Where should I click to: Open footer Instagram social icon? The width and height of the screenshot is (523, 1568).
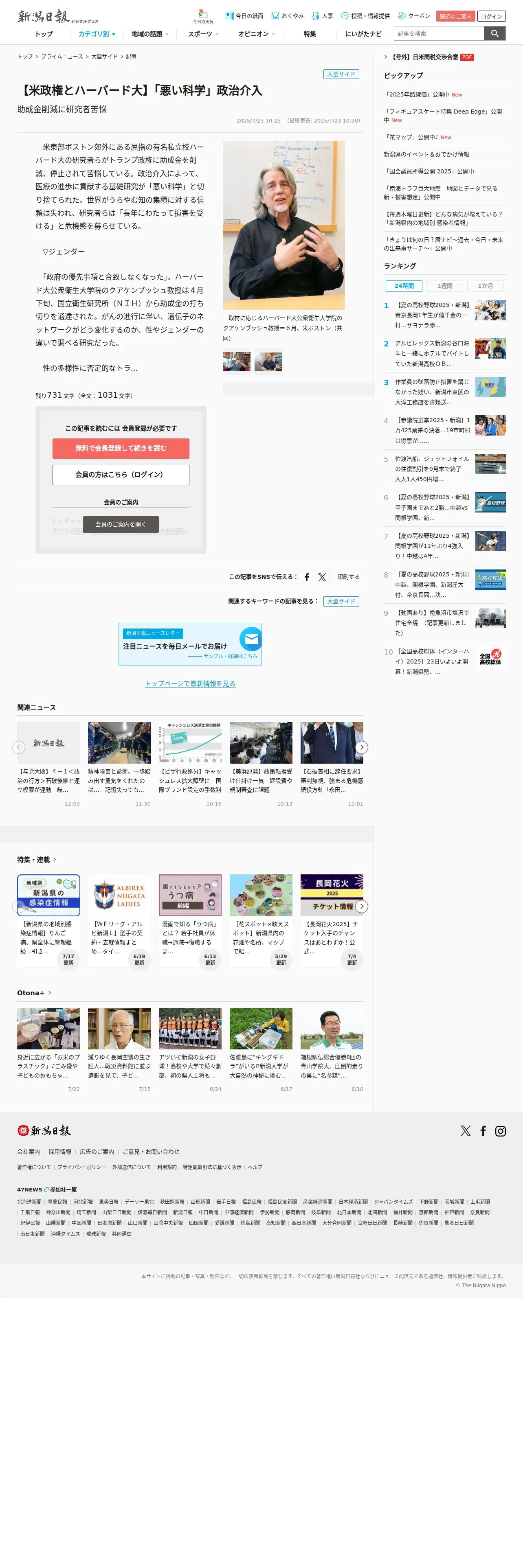click(501, 1131)
